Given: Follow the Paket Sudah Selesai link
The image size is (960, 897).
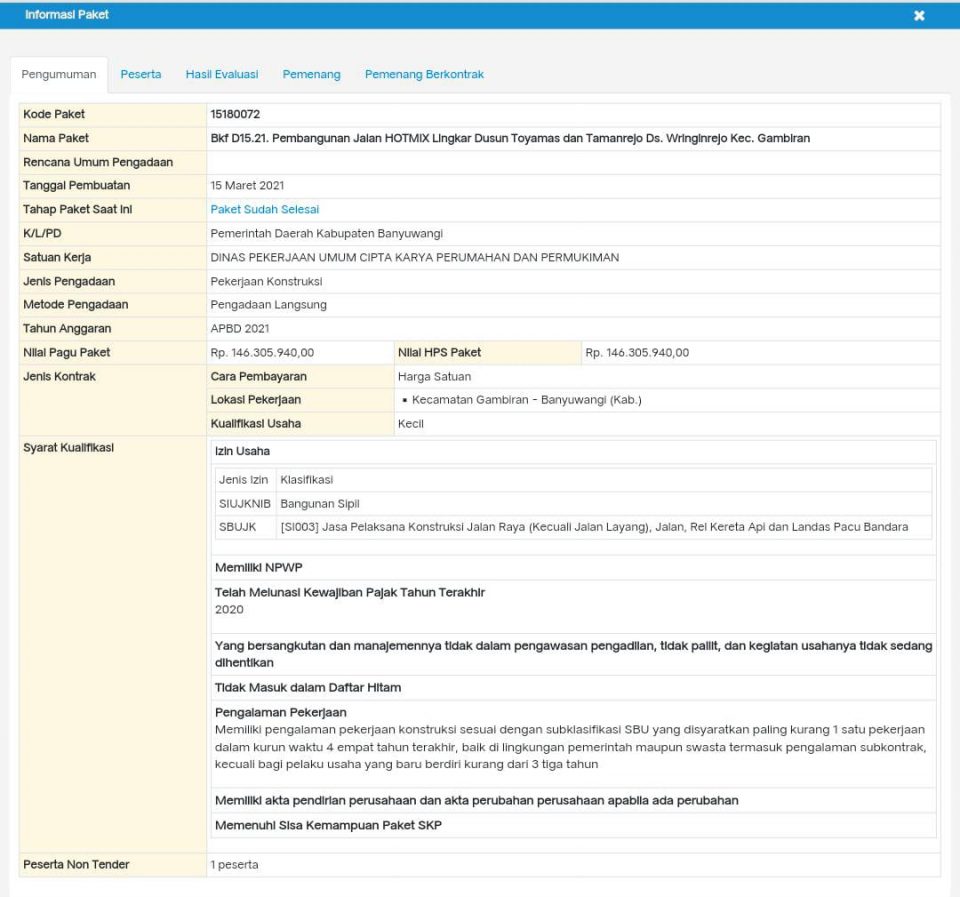Looking at the screenshot, I should (264, 209).
